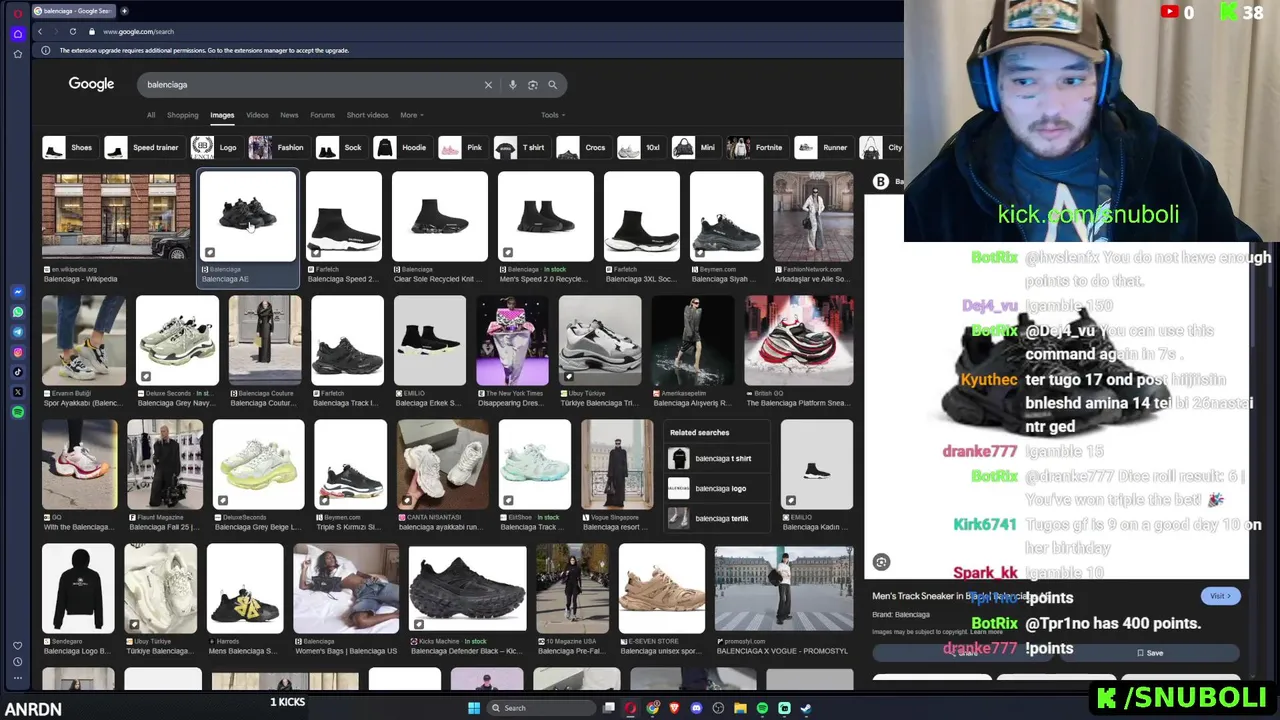Open Chrome from taskbar

pos(652,708)
